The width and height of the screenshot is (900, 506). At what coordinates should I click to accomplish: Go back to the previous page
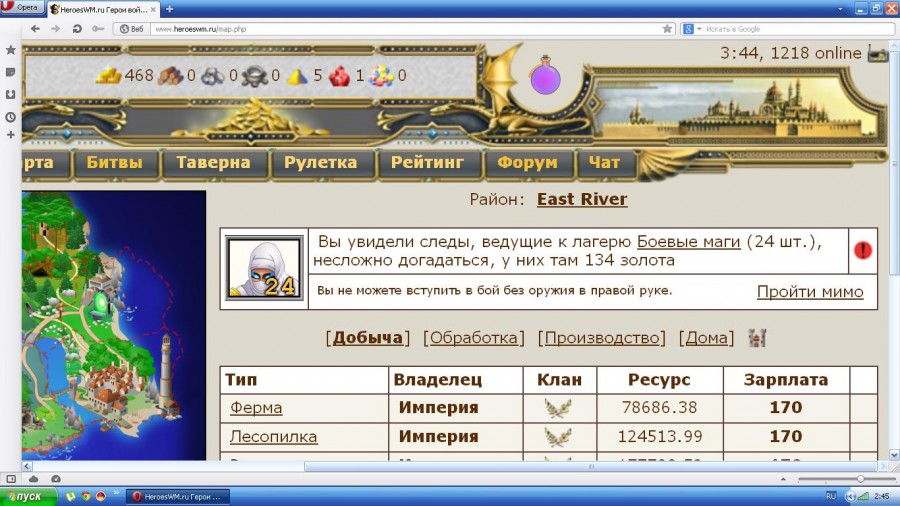(x=36, y=29)
